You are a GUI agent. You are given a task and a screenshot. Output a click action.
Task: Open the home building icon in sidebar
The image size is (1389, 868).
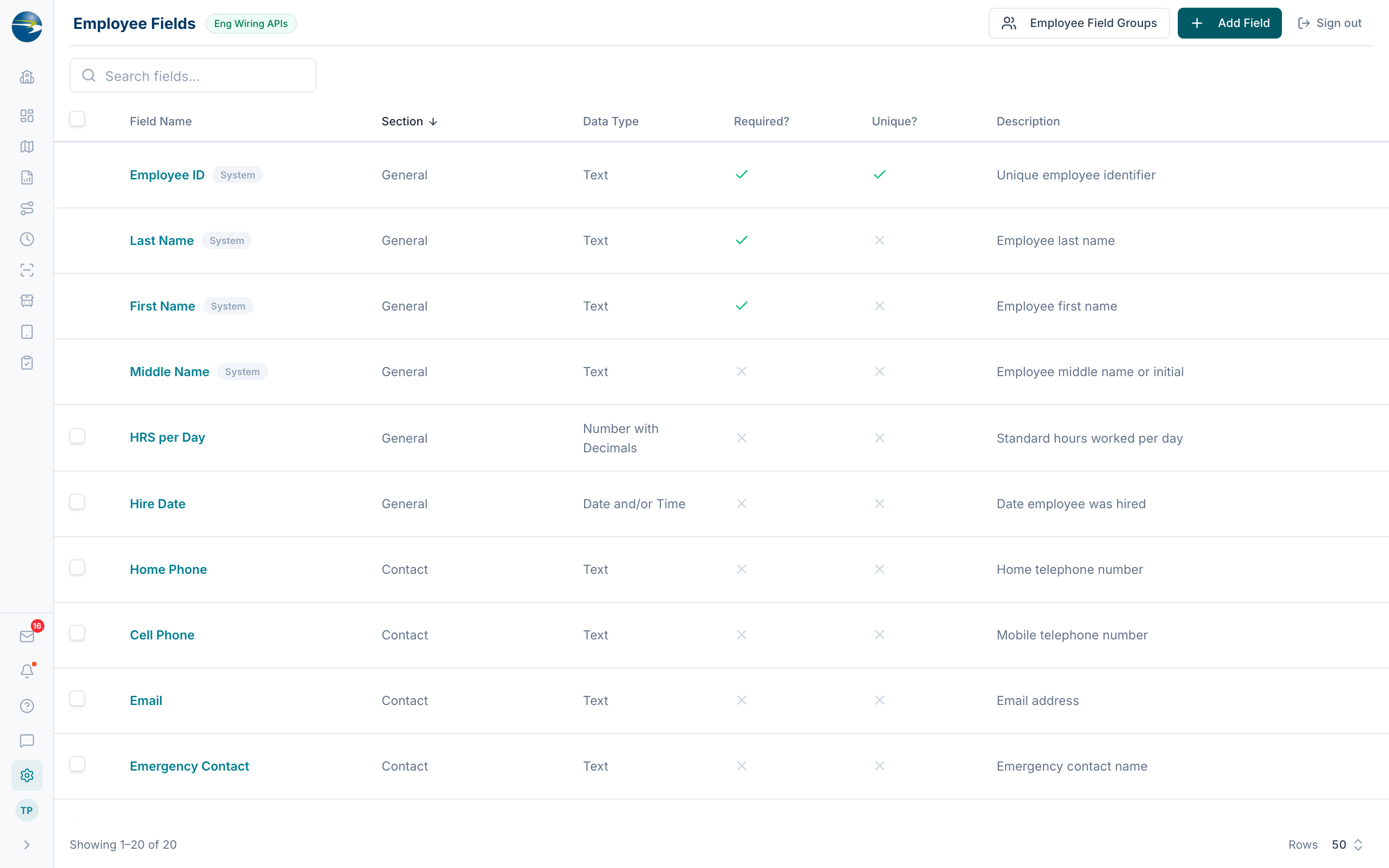[27, 77]
